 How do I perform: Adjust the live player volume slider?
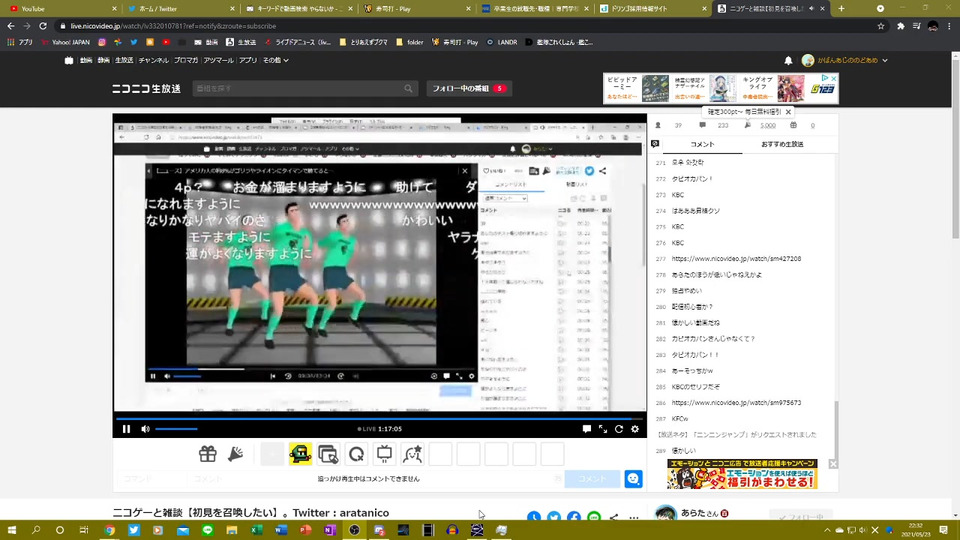click(176, 429)
